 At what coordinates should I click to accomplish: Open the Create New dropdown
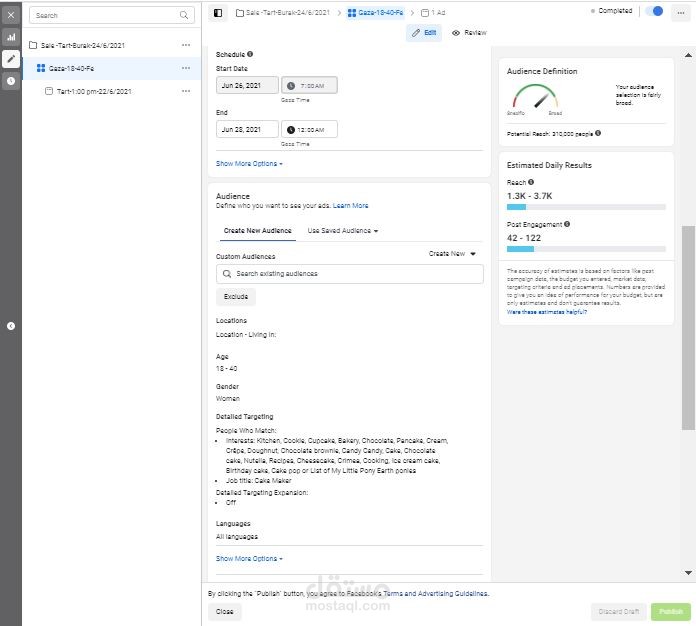(452, 254)
